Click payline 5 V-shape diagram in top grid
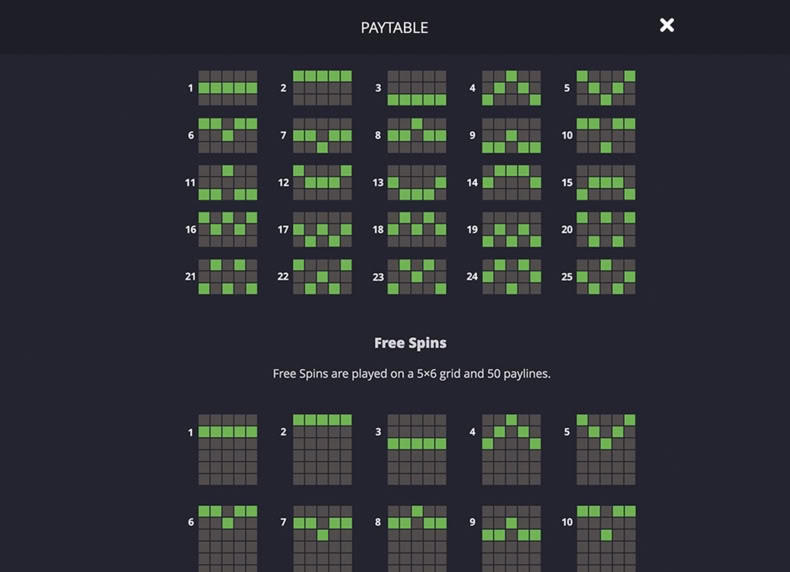Screen dimensions: 790x572 (606, 88)
